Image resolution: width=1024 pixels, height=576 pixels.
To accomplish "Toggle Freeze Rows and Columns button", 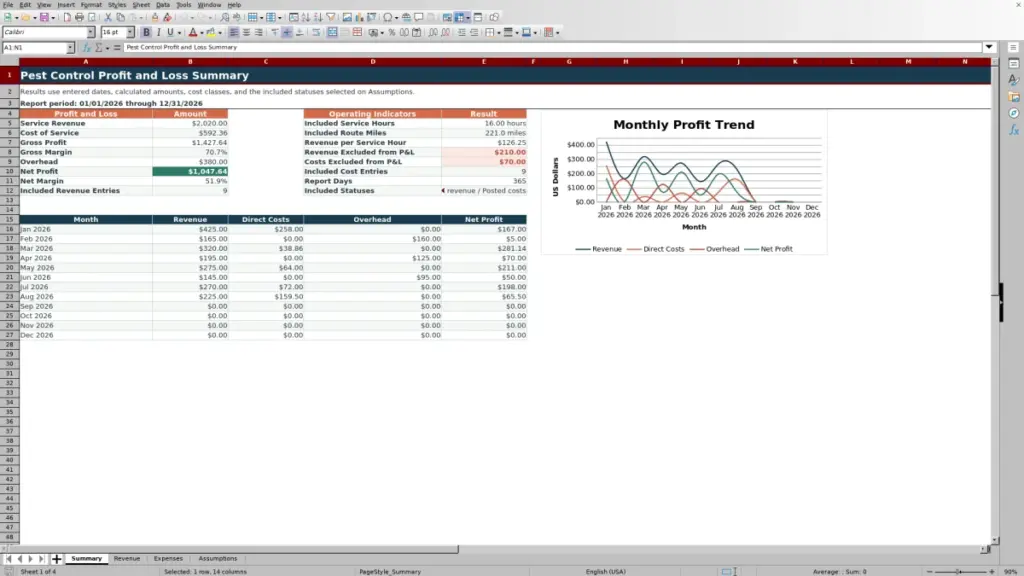I will [460, 18].
